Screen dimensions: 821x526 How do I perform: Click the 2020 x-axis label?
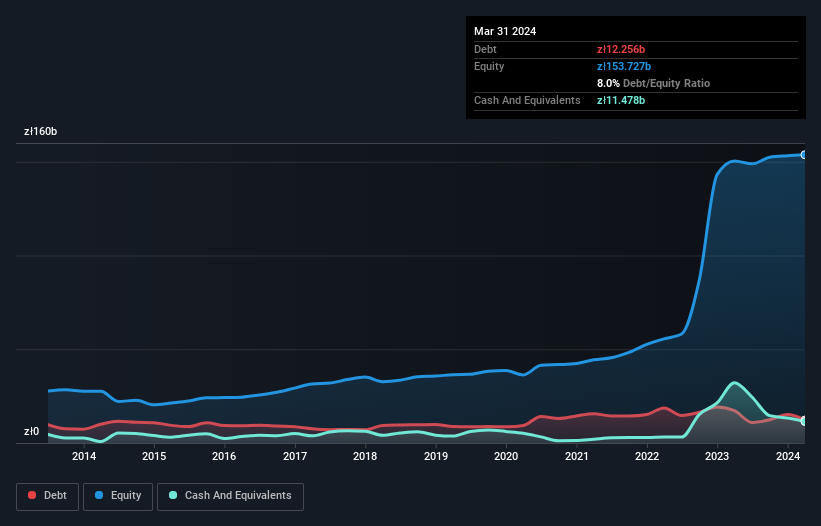pos(506,456)
